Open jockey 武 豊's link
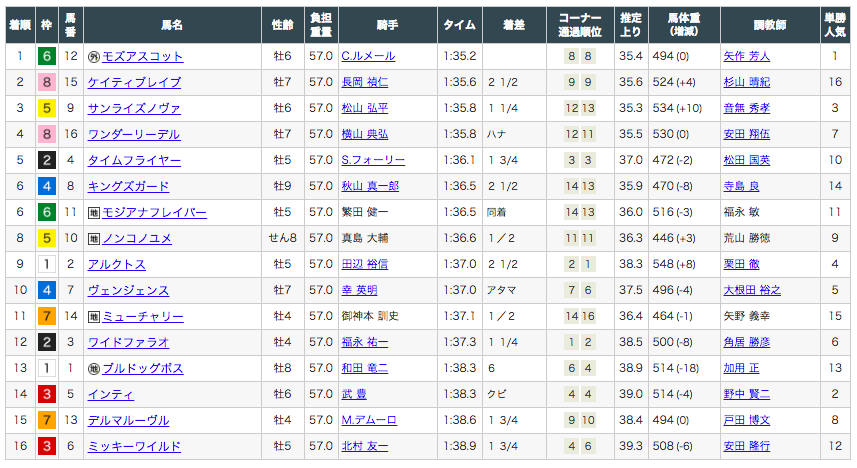857x468 pixels. 354,394
